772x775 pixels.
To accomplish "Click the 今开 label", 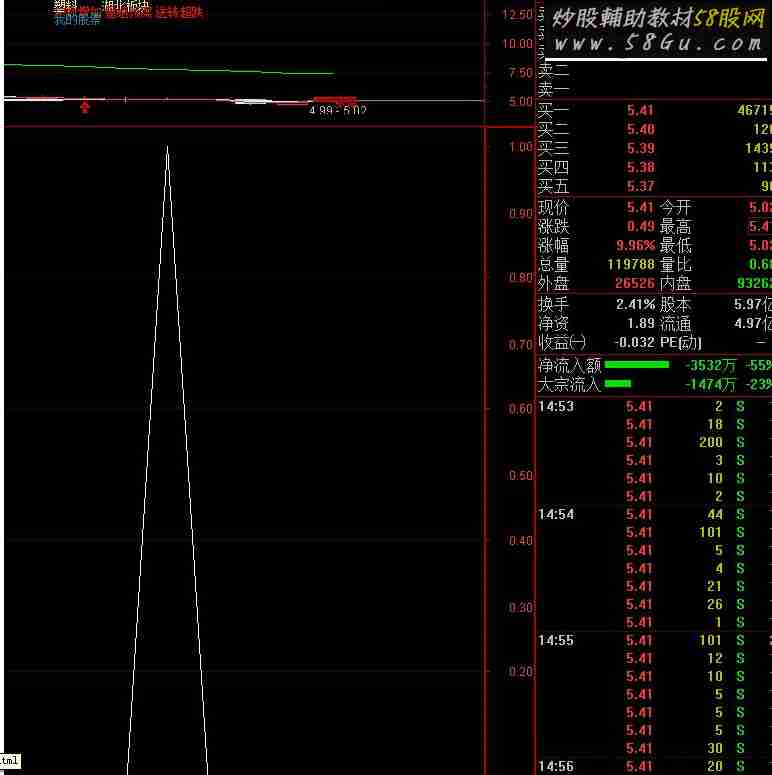I will 675,207.
